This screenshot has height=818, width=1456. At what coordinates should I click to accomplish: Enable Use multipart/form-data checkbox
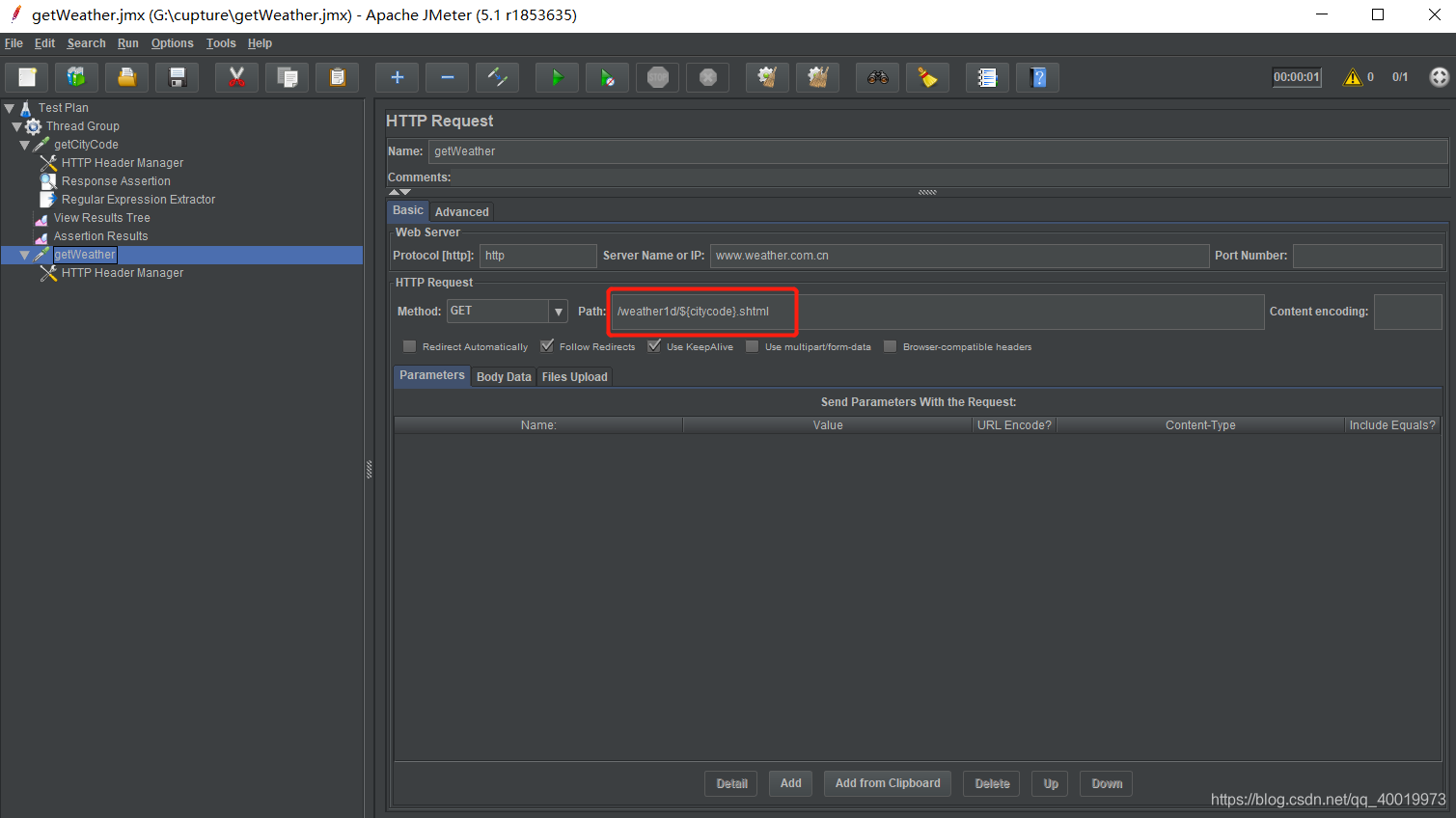[753, 346]
